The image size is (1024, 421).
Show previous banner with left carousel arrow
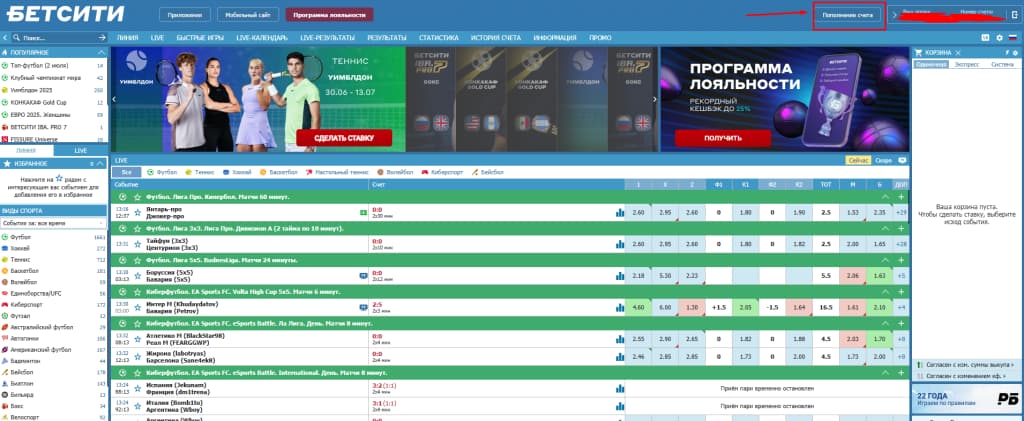[x=114, y=99]
